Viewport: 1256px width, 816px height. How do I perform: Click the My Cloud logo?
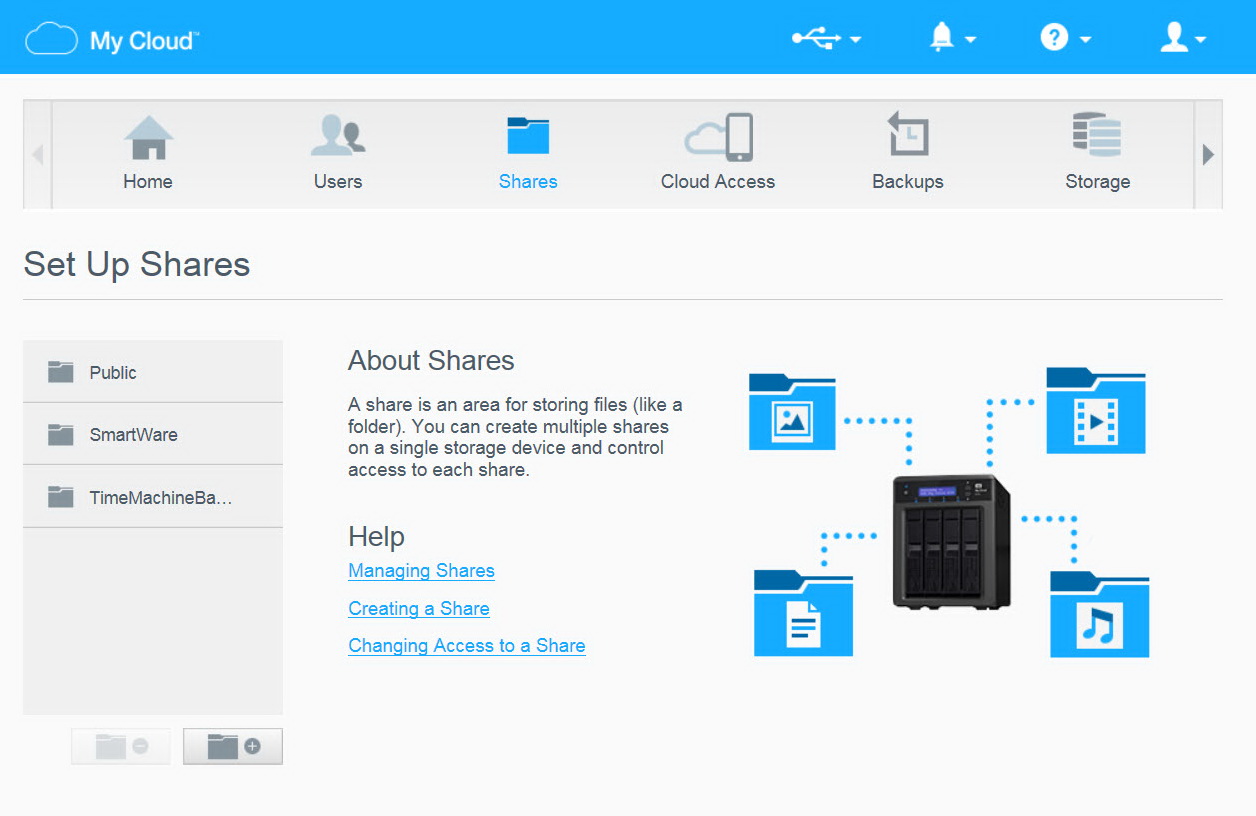(112, 40)
